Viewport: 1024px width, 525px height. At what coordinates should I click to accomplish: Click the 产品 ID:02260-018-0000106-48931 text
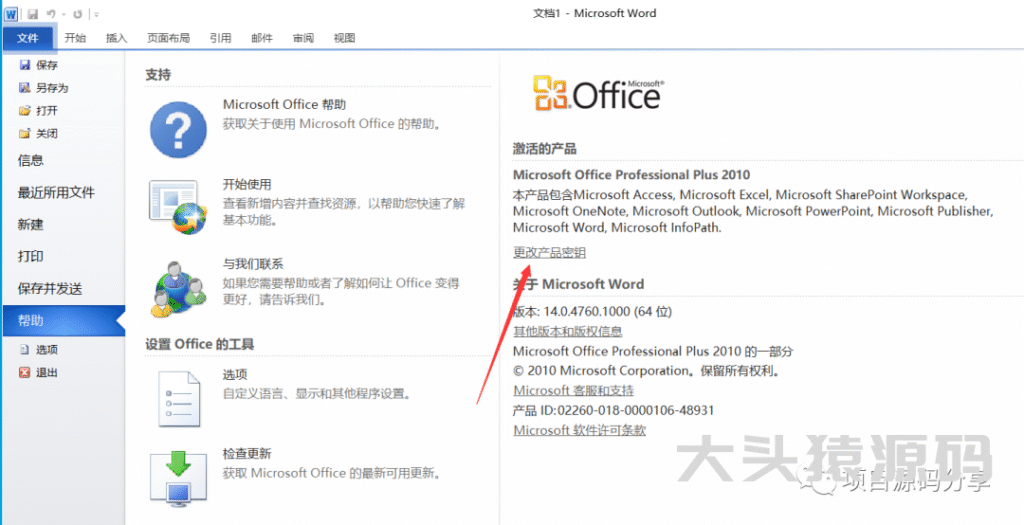(x=613, y=411)
